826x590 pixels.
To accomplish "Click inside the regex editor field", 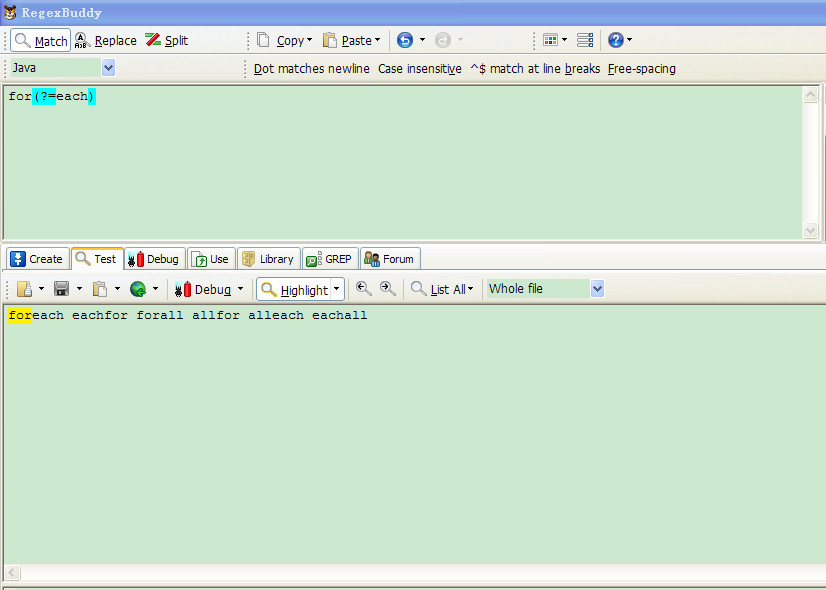I will (x=403, y=163).
